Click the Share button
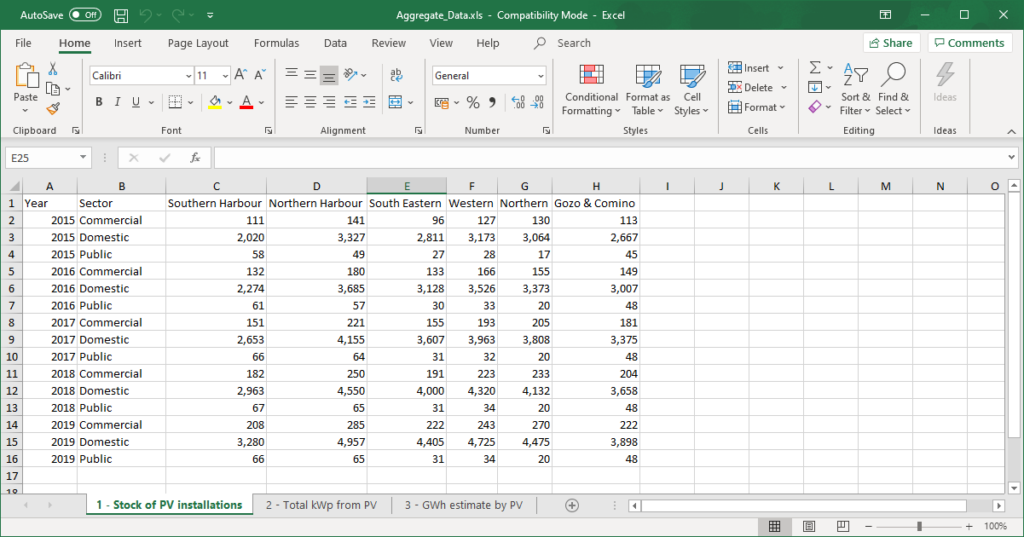Viewport: 1024px width, 537px height. click(890, 43)
